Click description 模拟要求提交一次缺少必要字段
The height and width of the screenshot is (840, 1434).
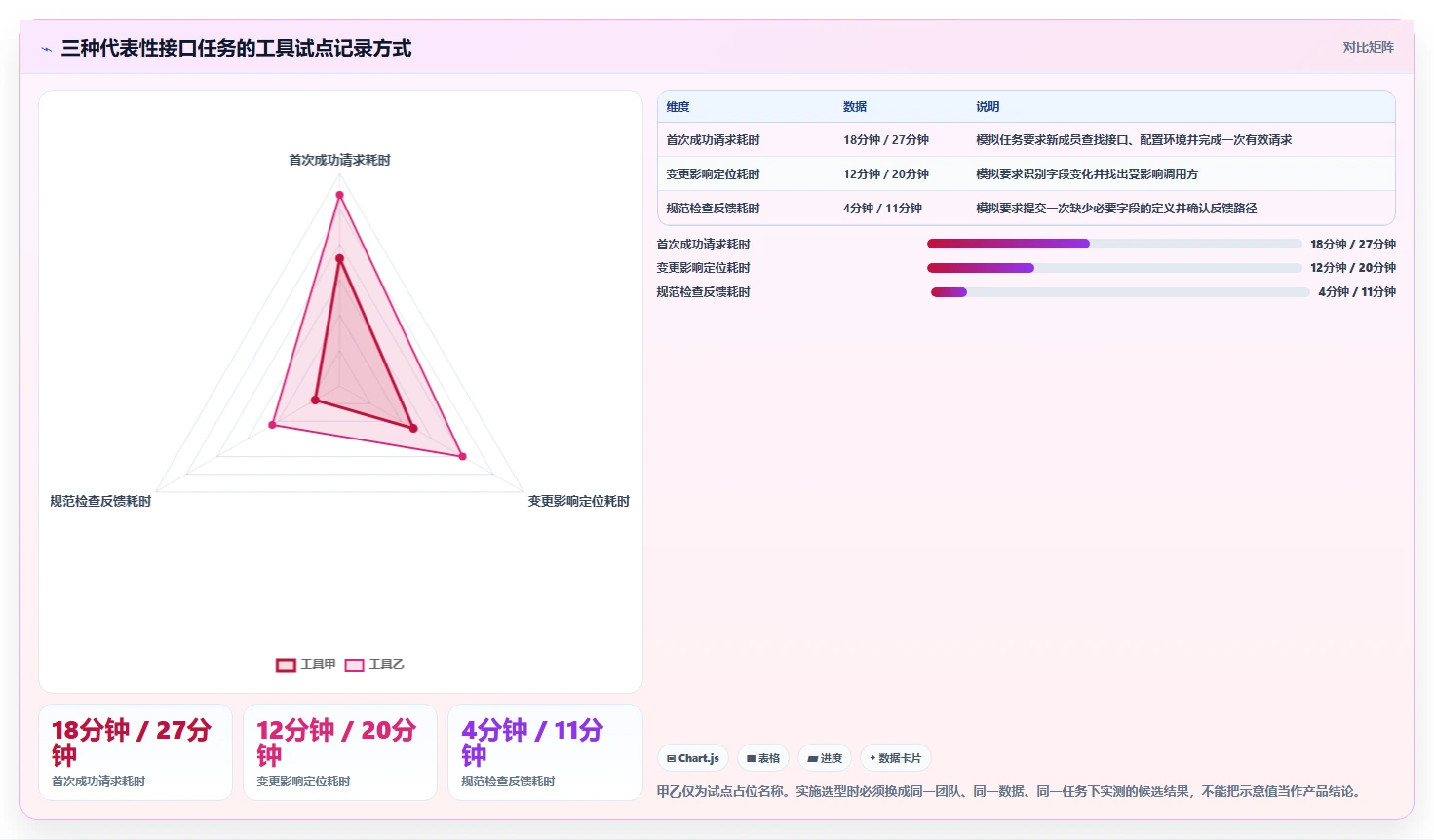[1116, 209]
